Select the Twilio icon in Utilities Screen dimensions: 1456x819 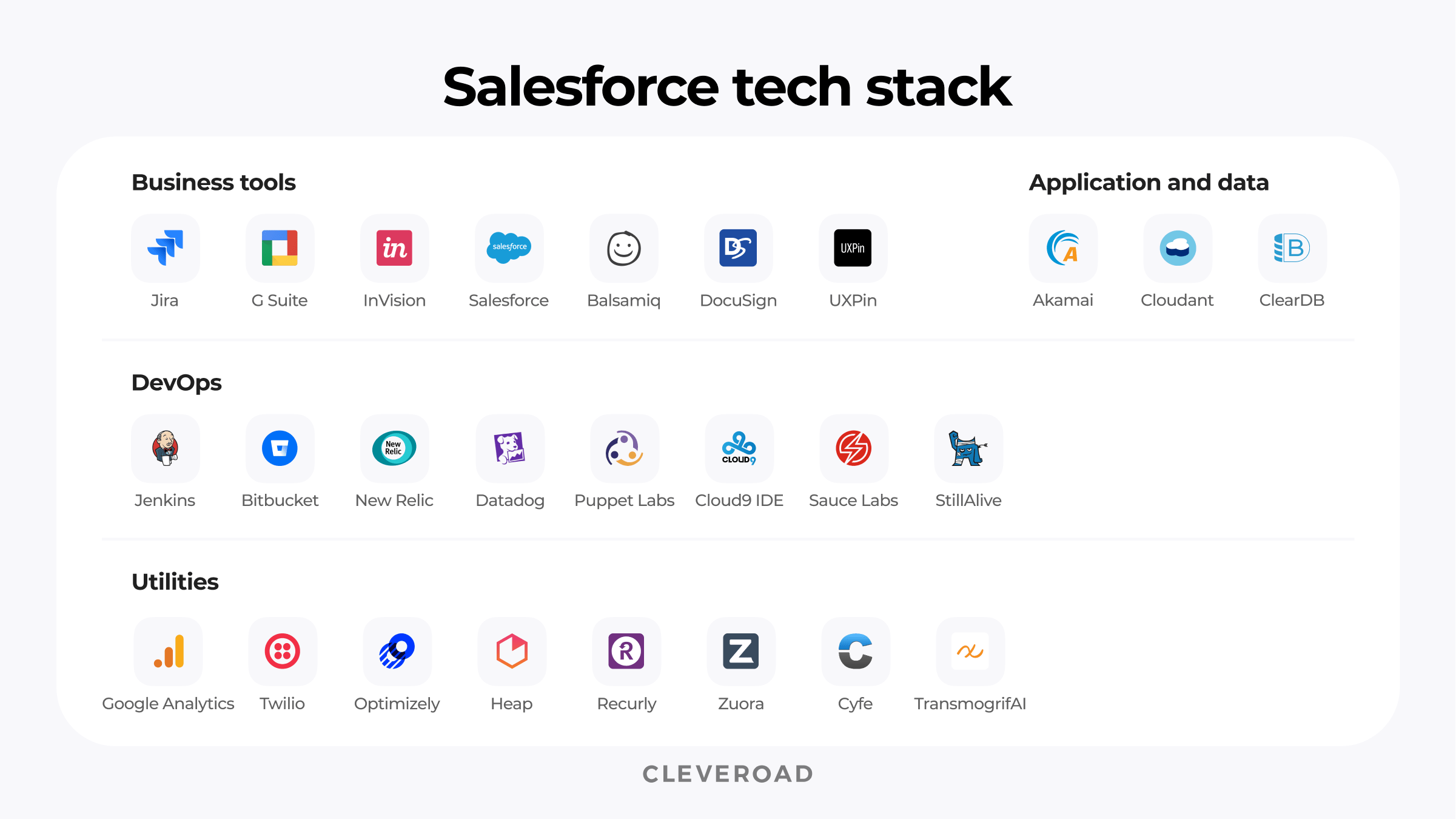[282, 652]
